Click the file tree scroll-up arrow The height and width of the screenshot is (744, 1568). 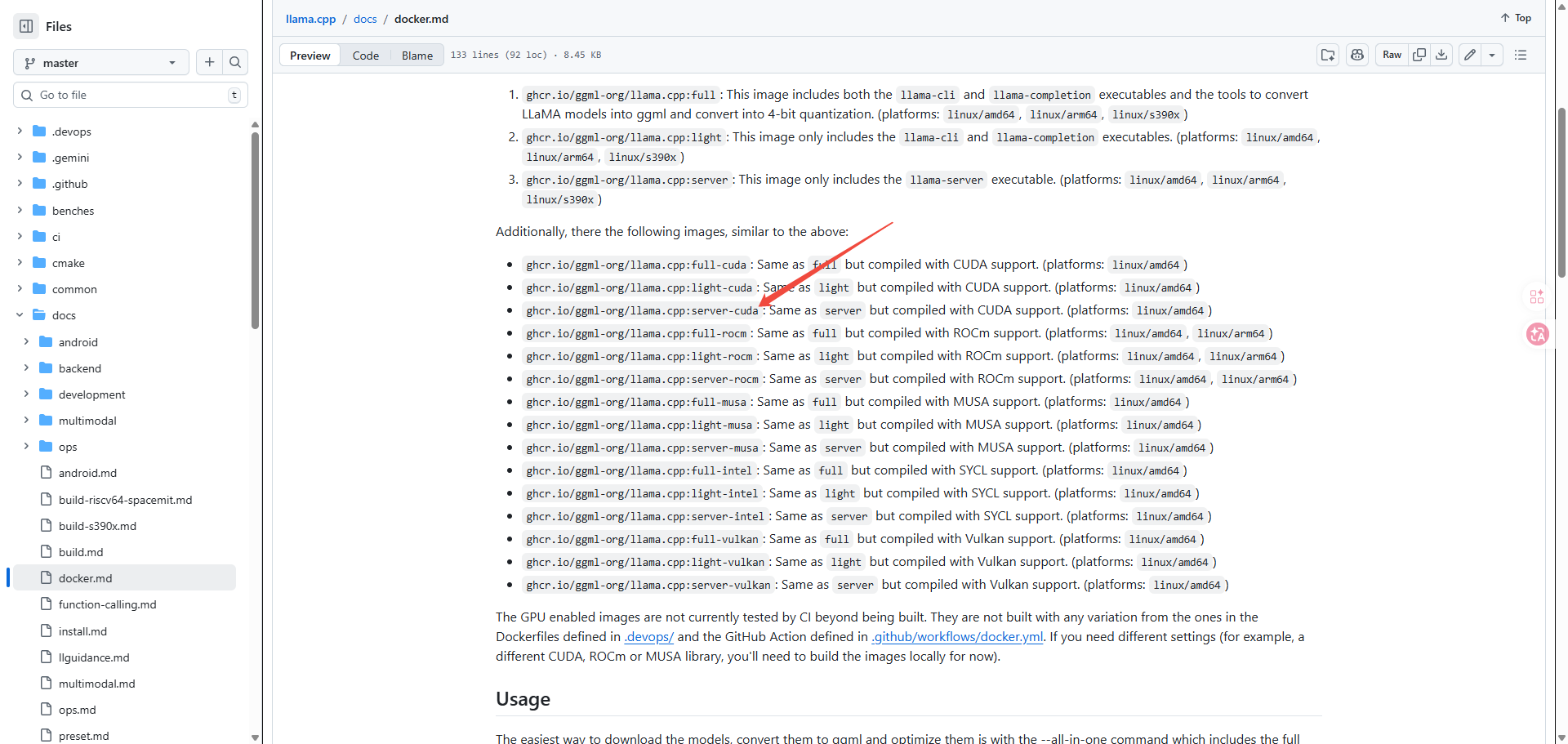click(255, 125)
